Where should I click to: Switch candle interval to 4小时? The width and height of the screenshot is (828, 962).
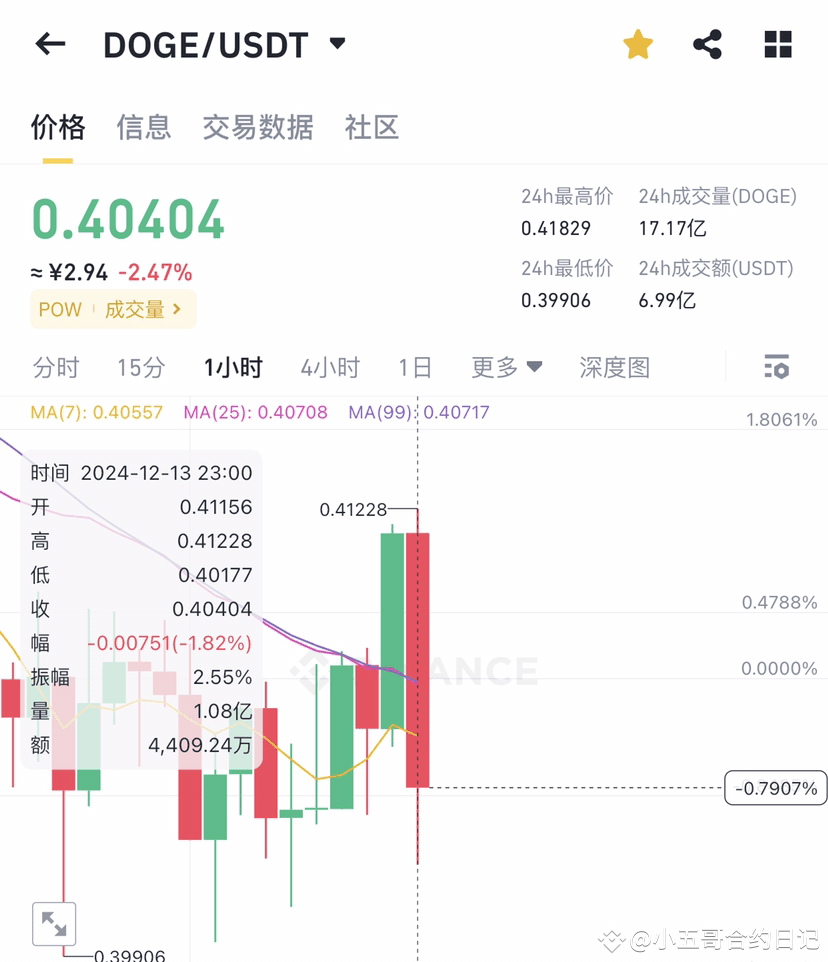point(329,367)
